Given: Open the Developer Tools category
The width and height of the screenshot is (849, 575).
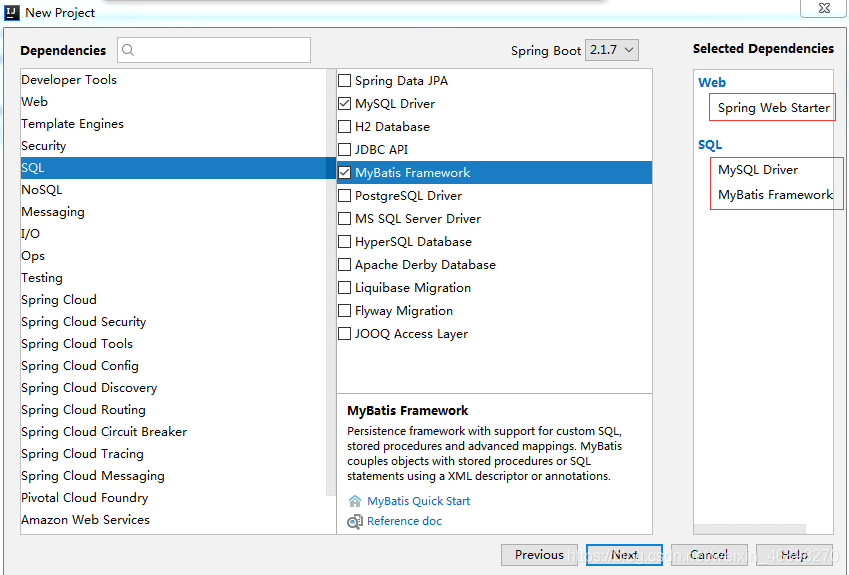Looking at the screenshot, I should (x=69, y=80).
